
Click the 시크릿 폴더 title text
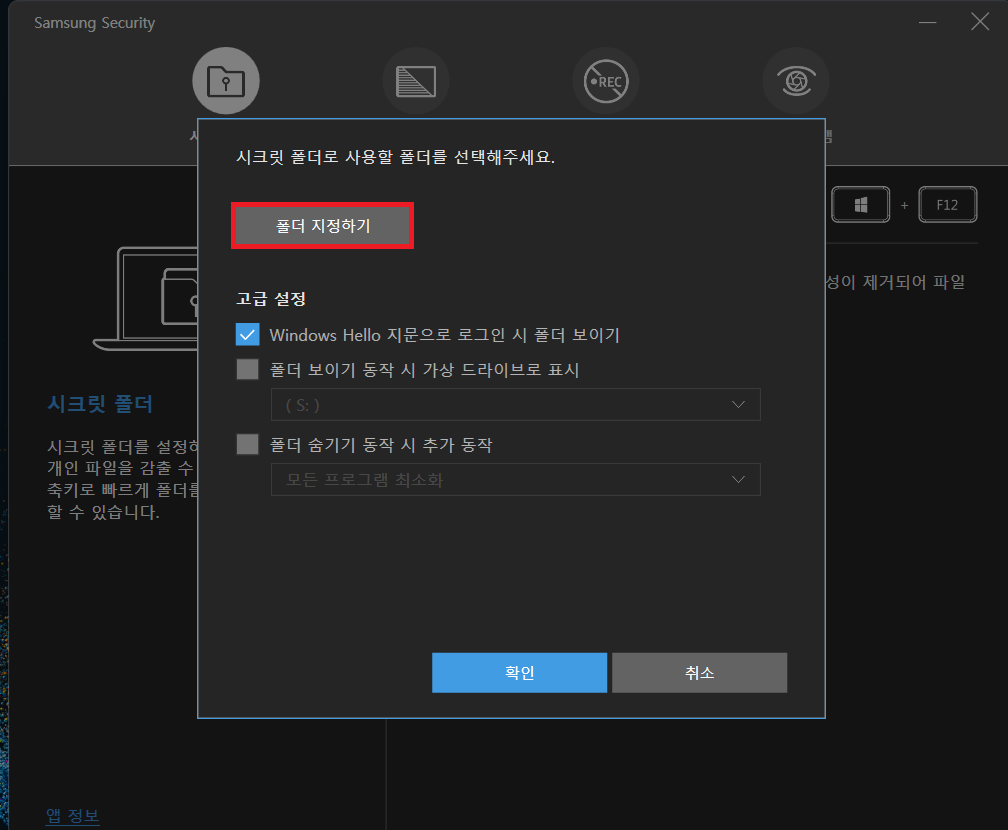point(100,404)
